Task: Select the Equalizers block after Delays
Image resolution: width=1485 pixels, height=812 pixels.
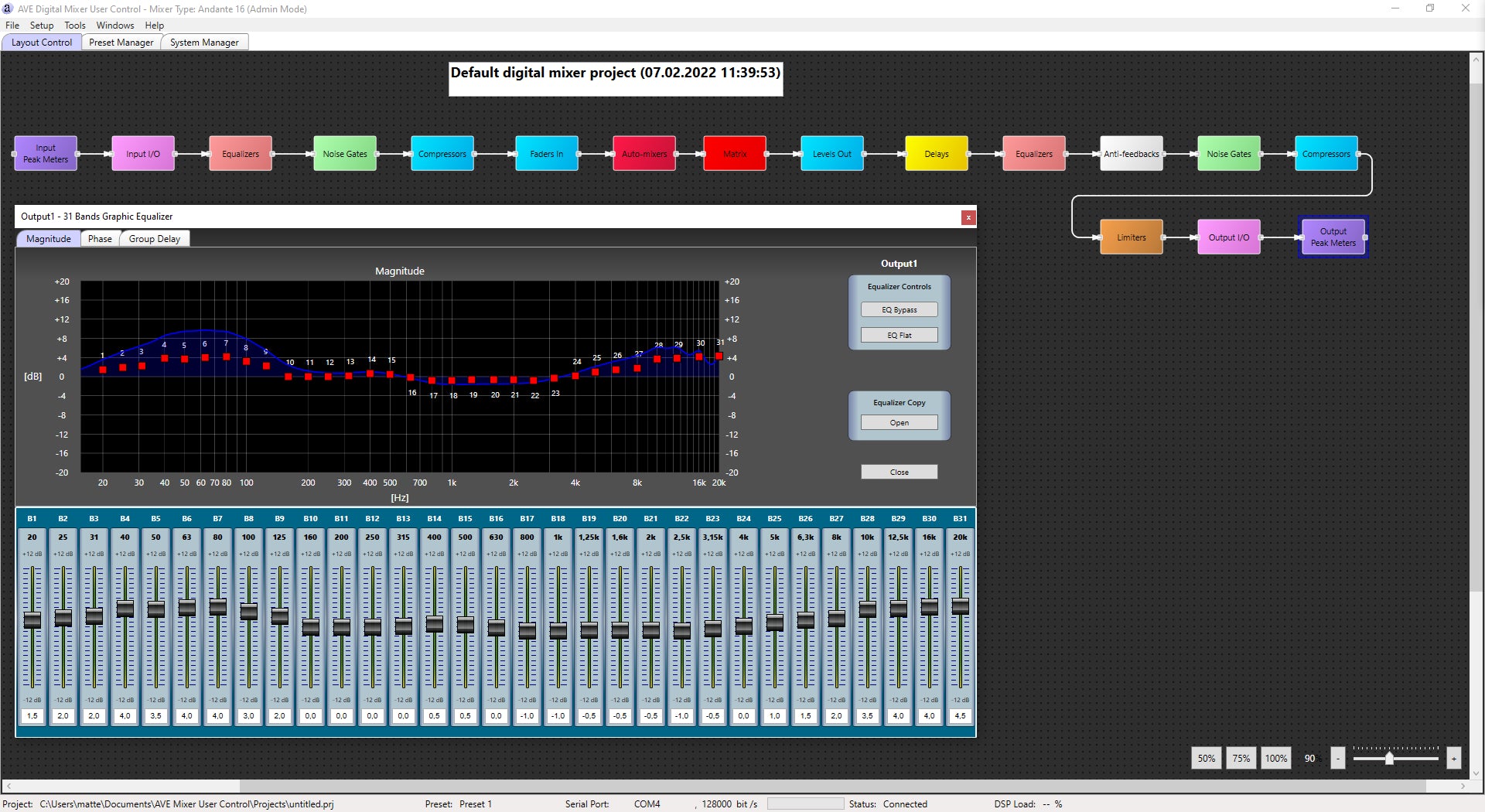Action: pyautogui.click(x=1034, y=154)
